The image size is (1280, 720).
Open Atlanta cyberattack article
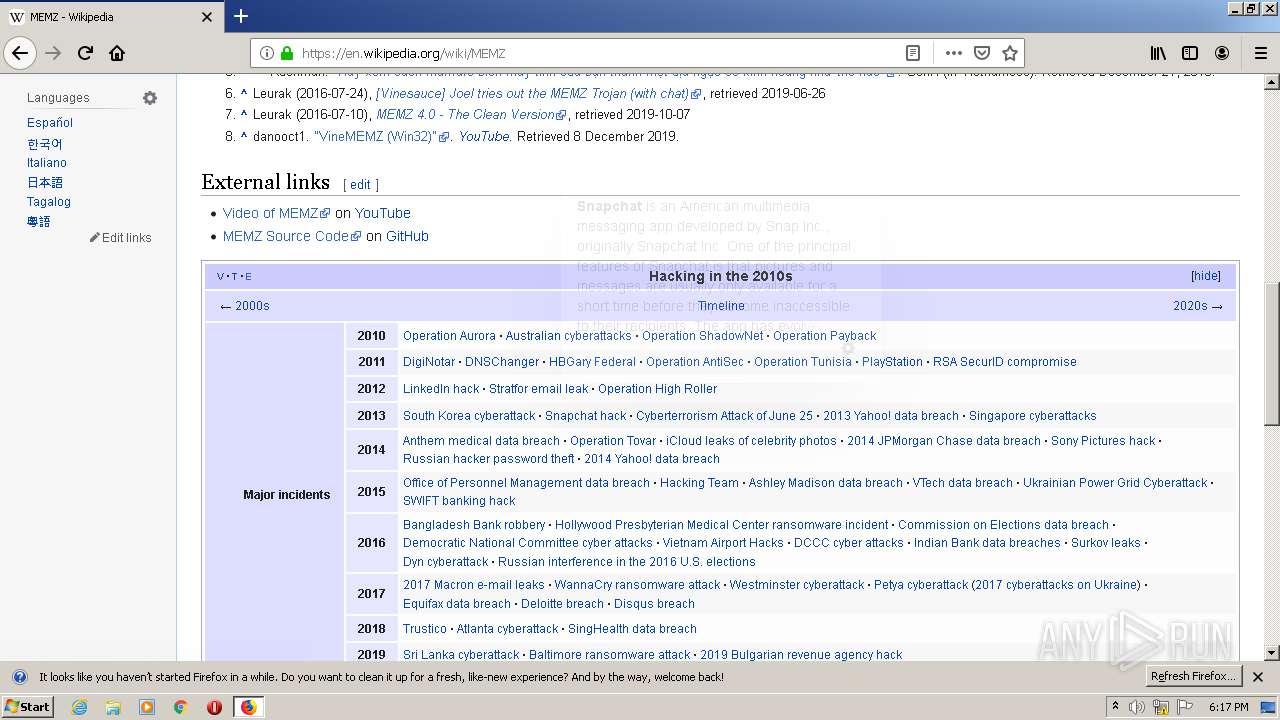pos(507,629)
